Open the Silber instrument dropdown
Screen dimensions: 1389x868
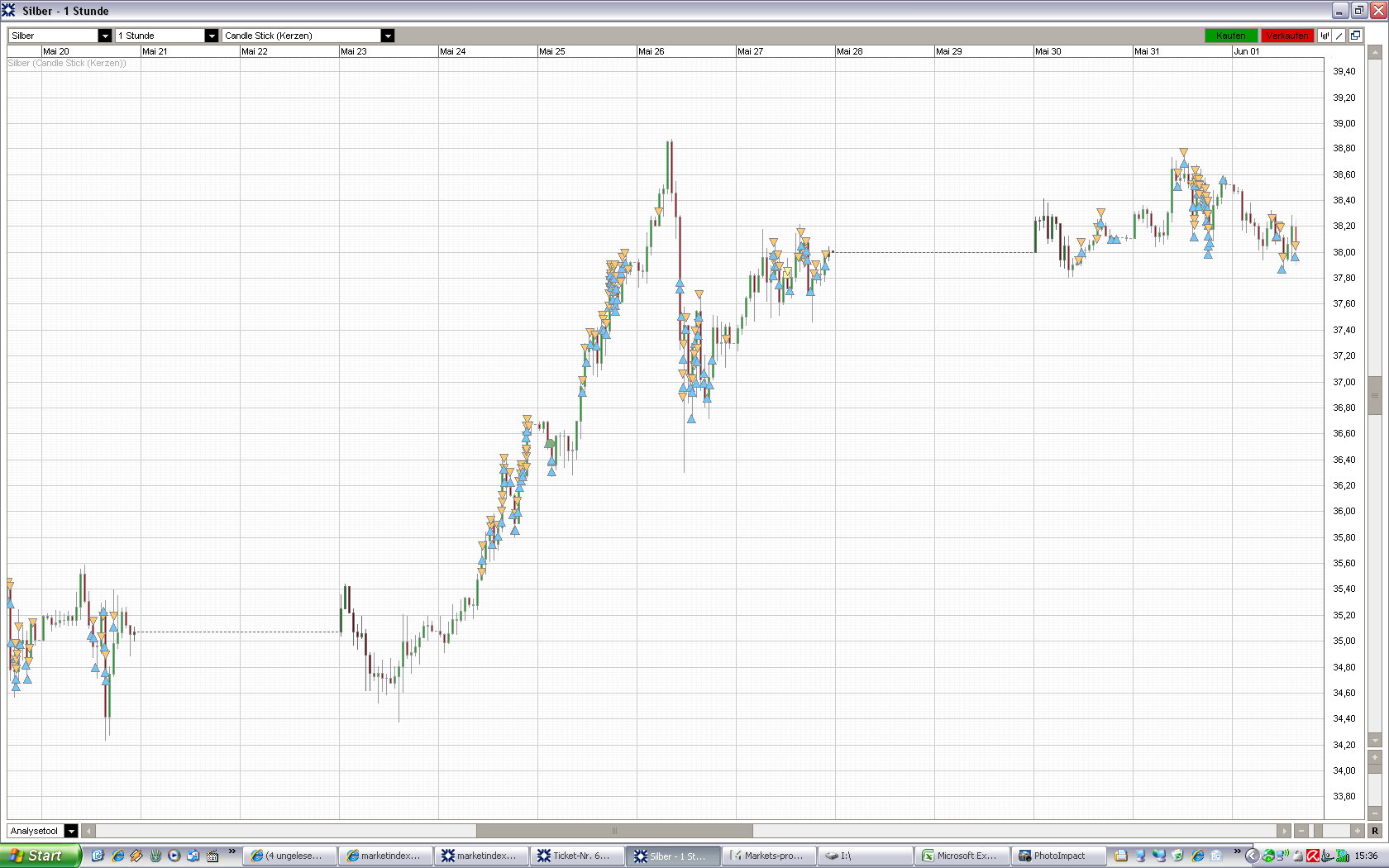[105, 36]
